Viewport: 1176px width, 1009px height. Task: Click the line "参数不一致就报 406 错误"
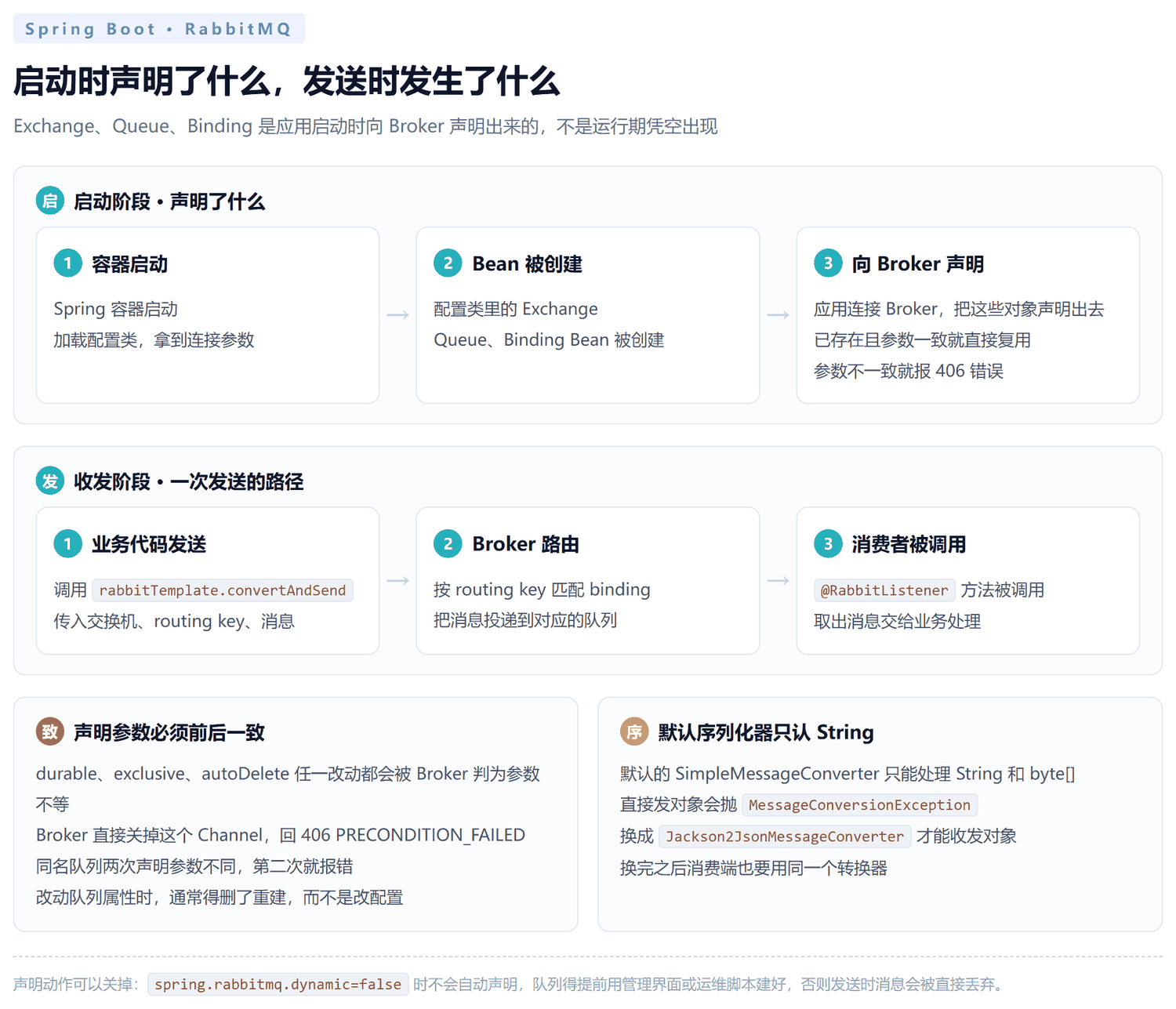[909, 371]
